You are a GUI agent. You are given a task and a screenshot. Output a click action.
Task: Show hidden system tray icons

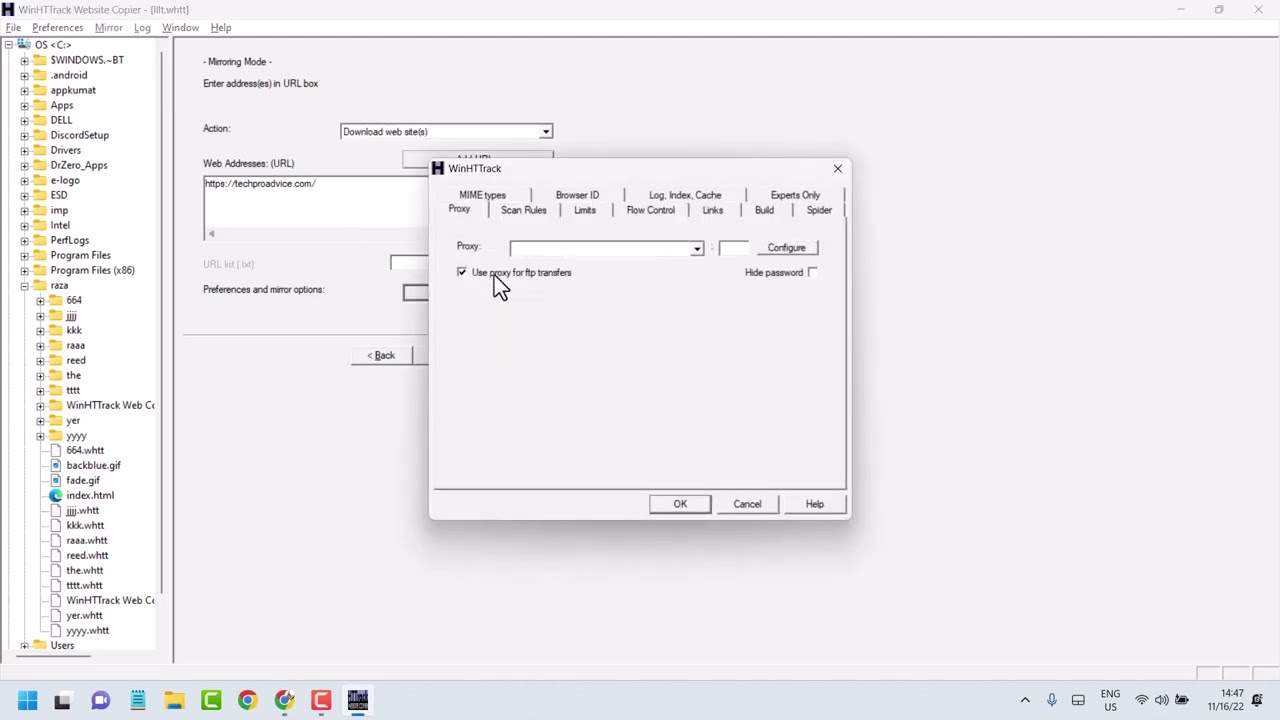[x=1025, y=700]
